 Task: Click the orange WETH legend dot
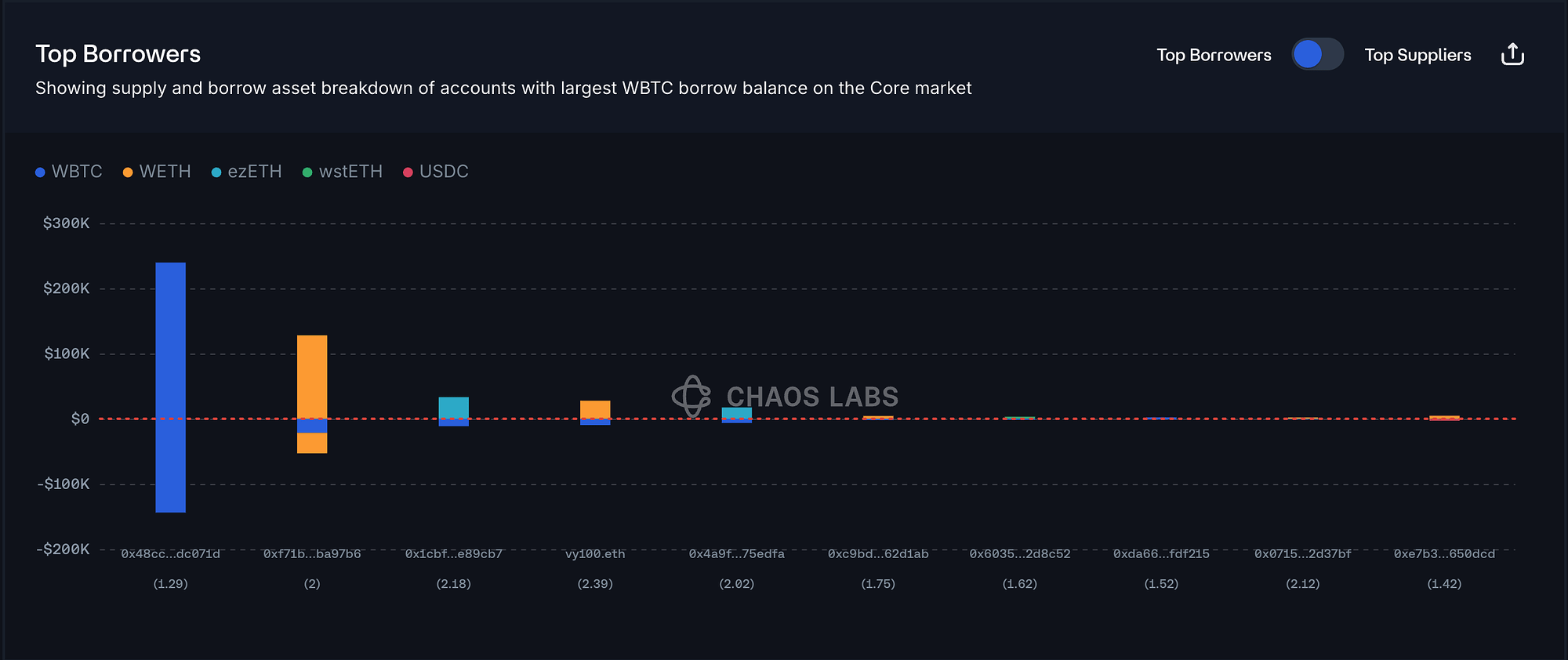tap(128, 172)
